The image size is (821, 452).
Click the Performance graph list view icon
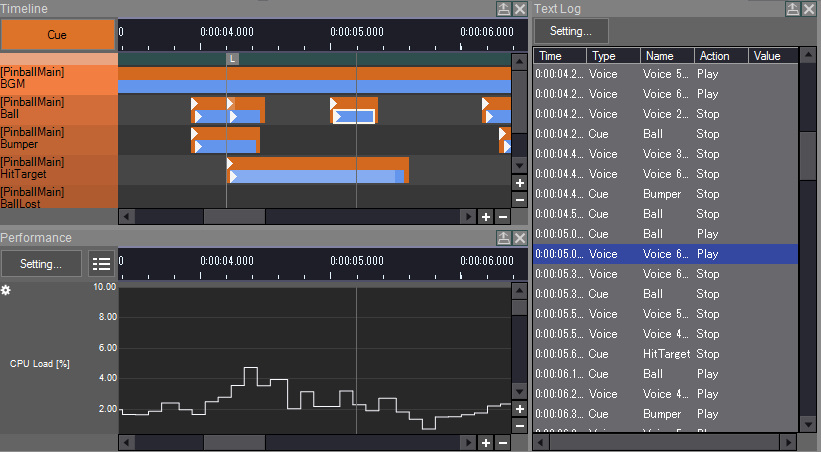(101, 263)
